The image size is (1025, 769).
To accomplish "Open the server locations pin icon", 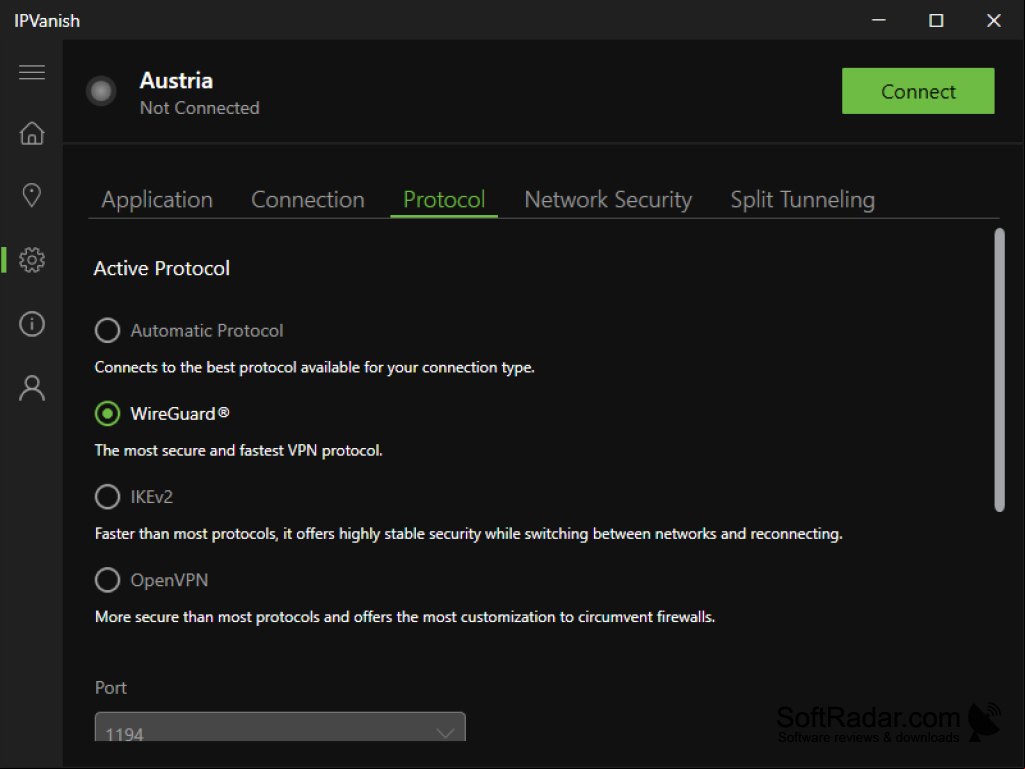I will click(x=31, y=195).
